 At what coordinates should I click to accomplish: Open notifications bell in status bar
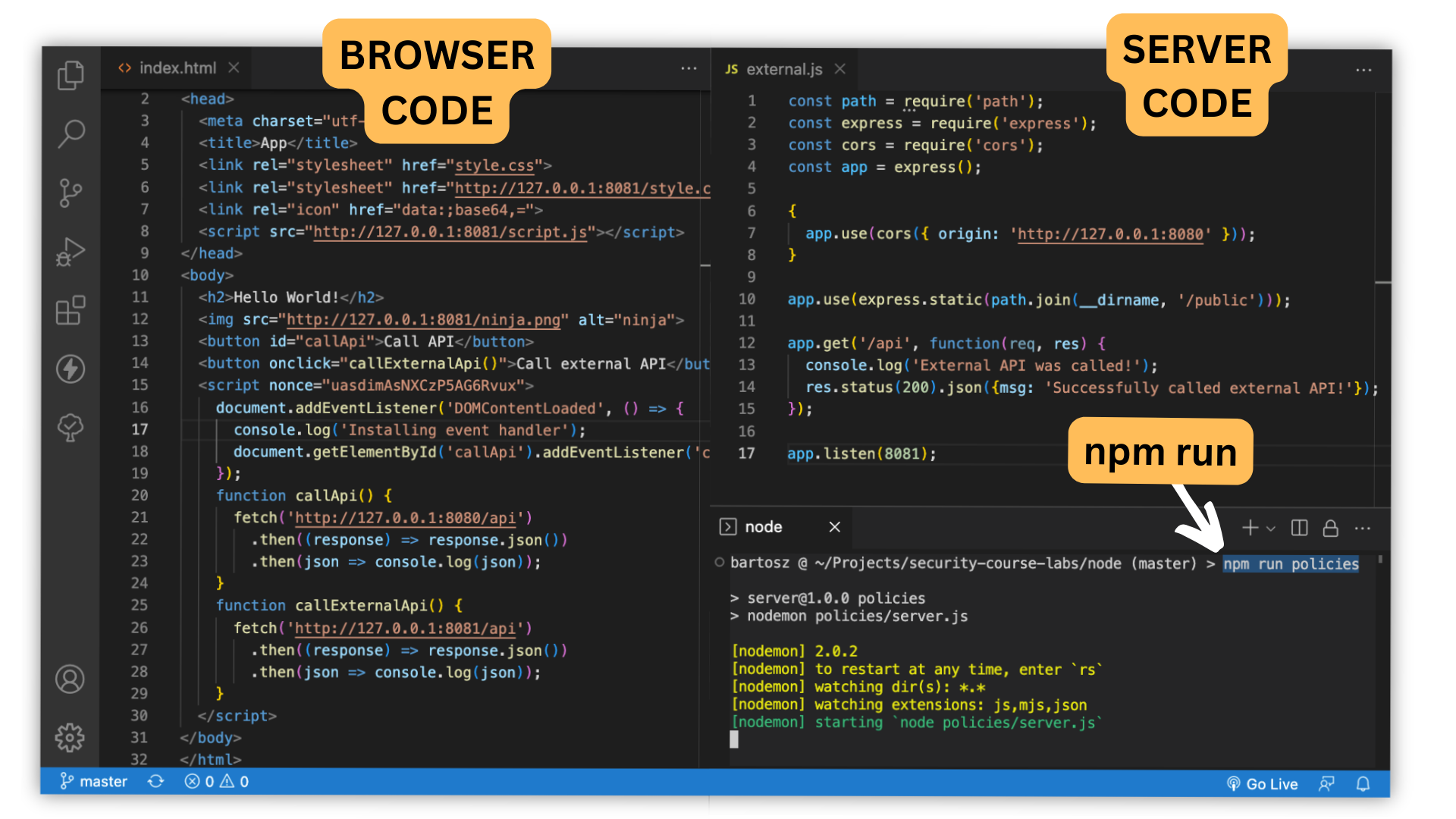click(x=1363, y=784)
